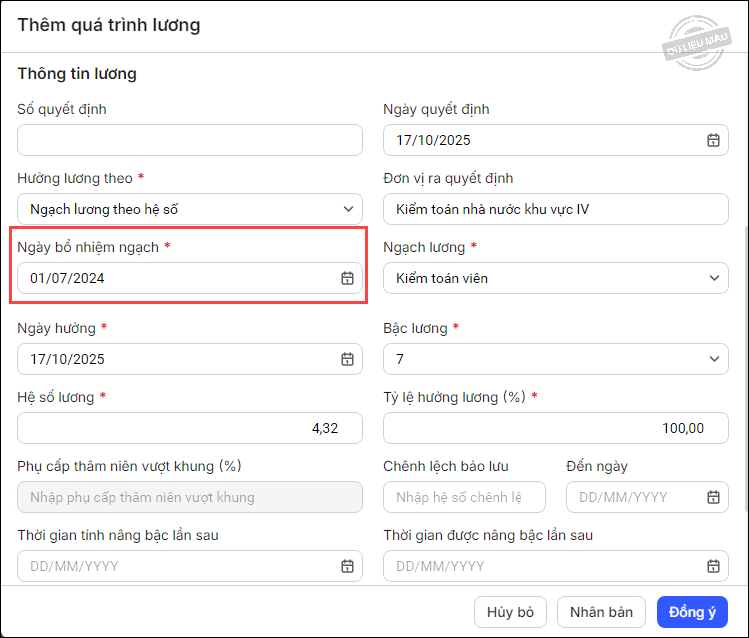Click the Đồng ý button
Image resolution: width=749 pixels, height=638 pixels.
692,612
